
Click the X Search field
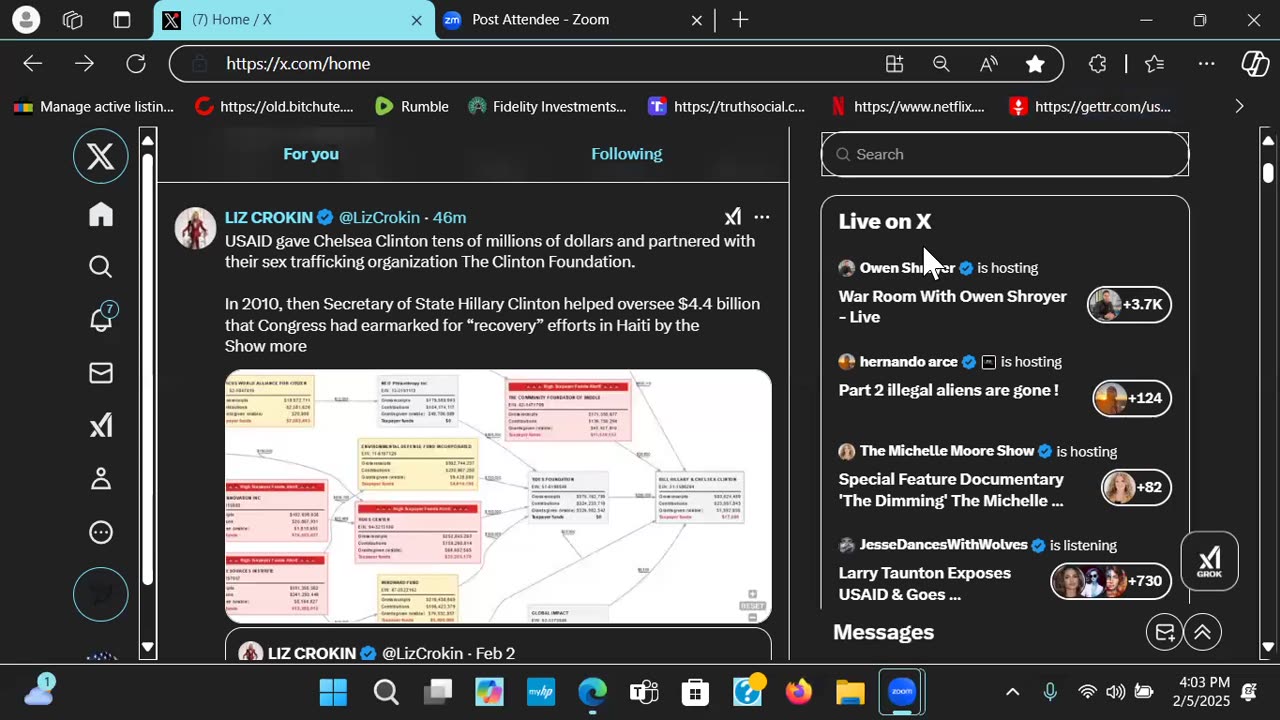coord(1005,154)
